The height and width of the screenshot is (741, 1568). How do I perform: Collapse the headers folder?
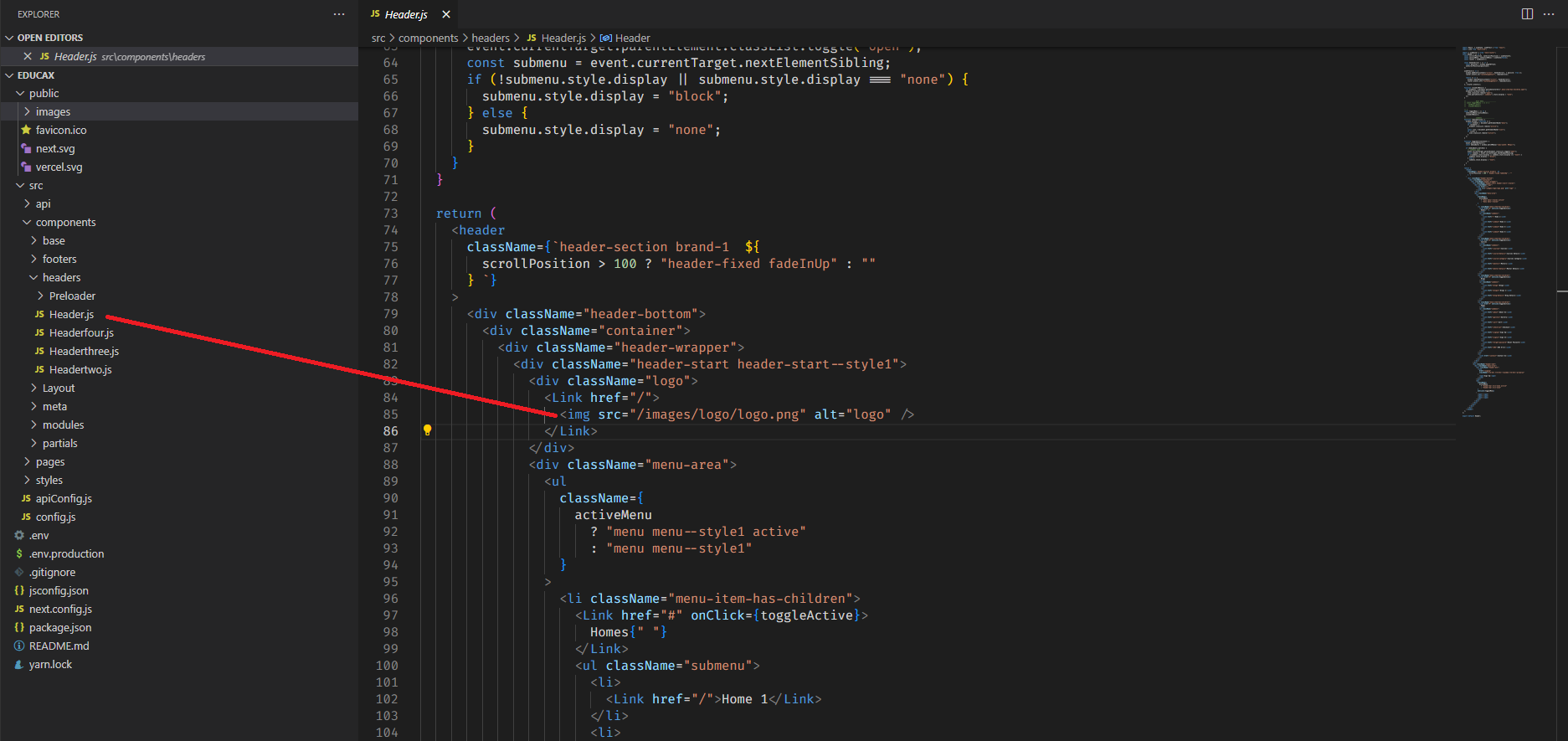61,277
